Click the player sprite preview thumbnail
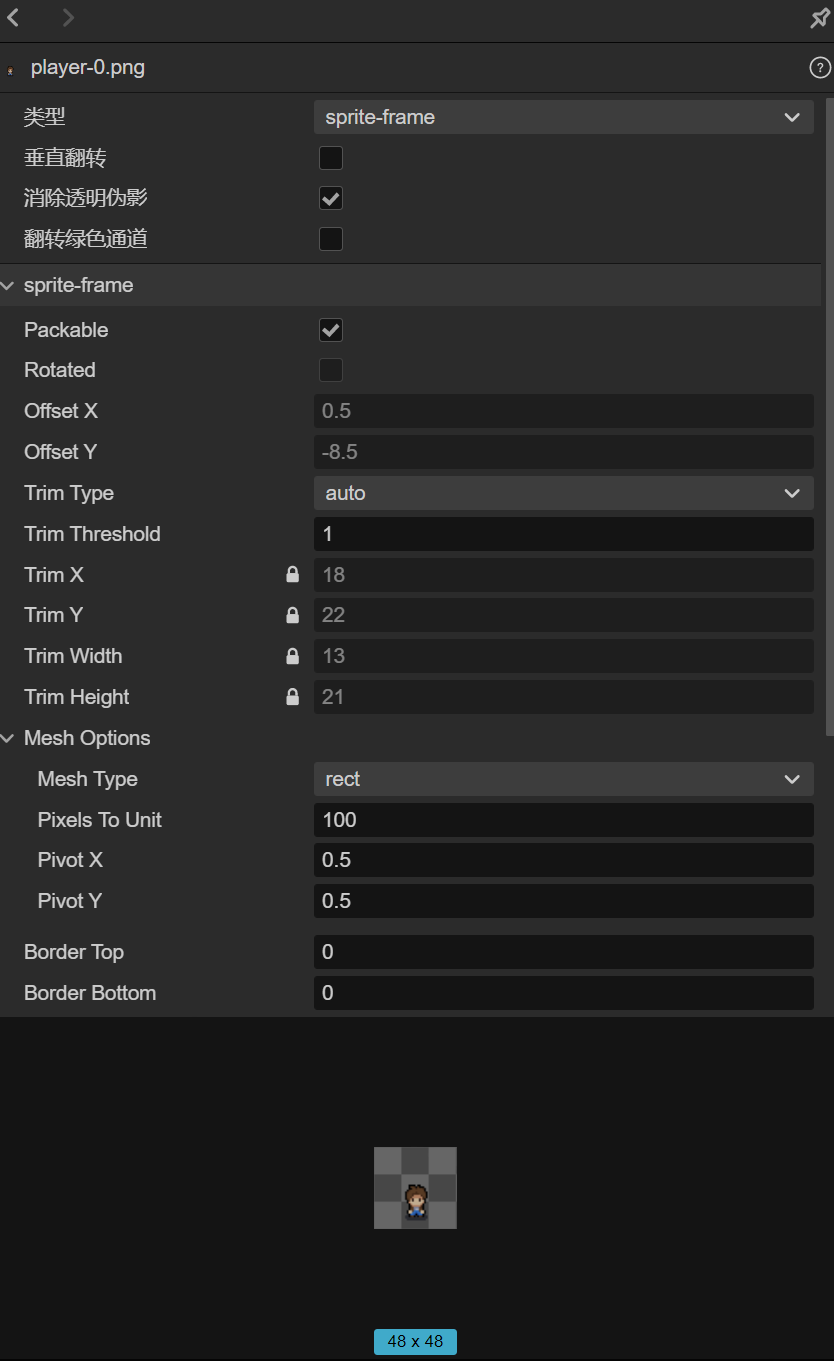Viewport: 834px width, 1361px height. pyautogui.click(x=415, y=1188)
